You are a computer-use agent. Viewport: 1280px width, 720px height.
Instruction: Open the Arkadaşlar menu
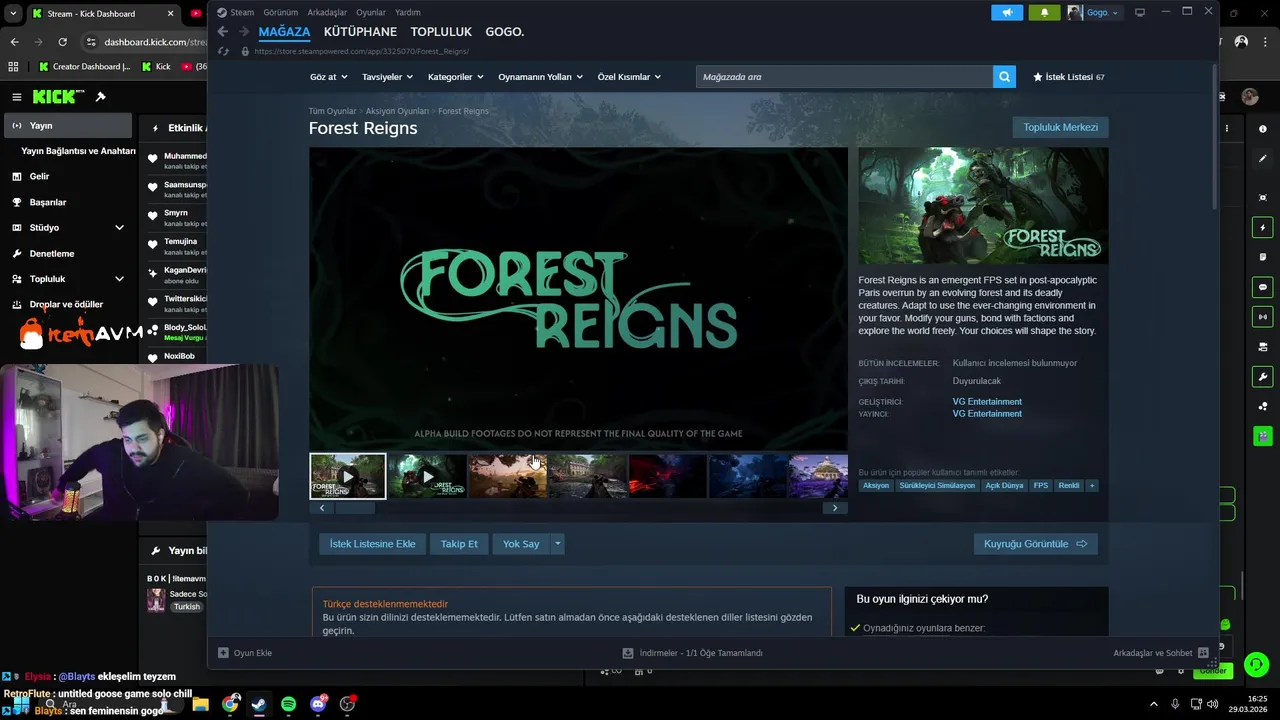327,12
